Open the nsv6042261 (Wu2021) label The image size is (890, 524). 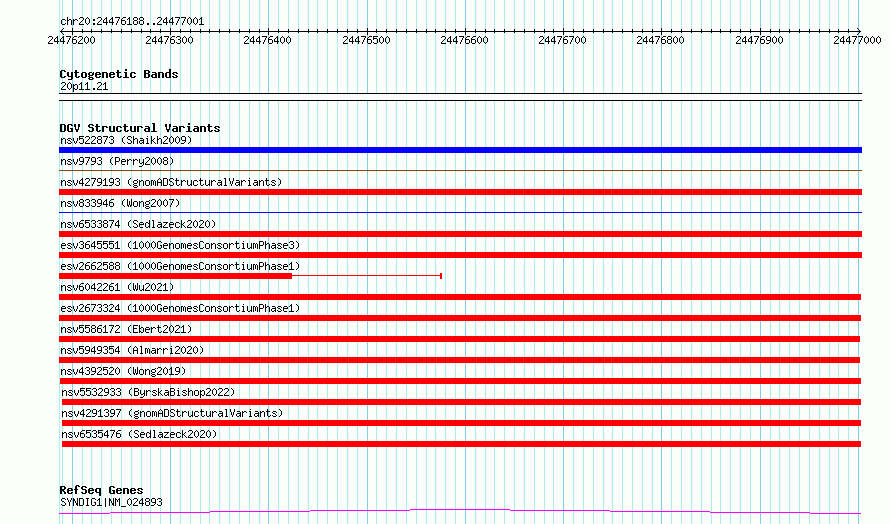point(117,287)
